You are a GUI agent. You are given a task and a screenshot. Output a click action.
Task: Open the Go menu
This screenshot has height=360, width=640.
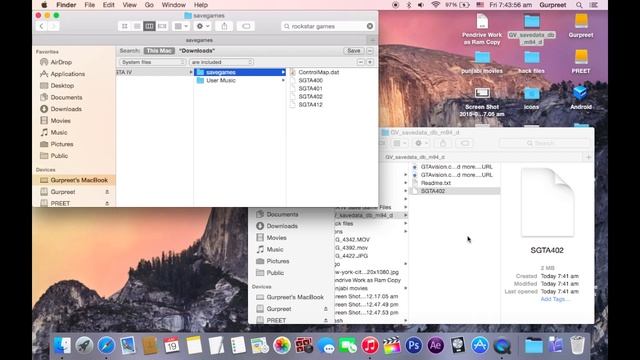[x=149, y=5]
